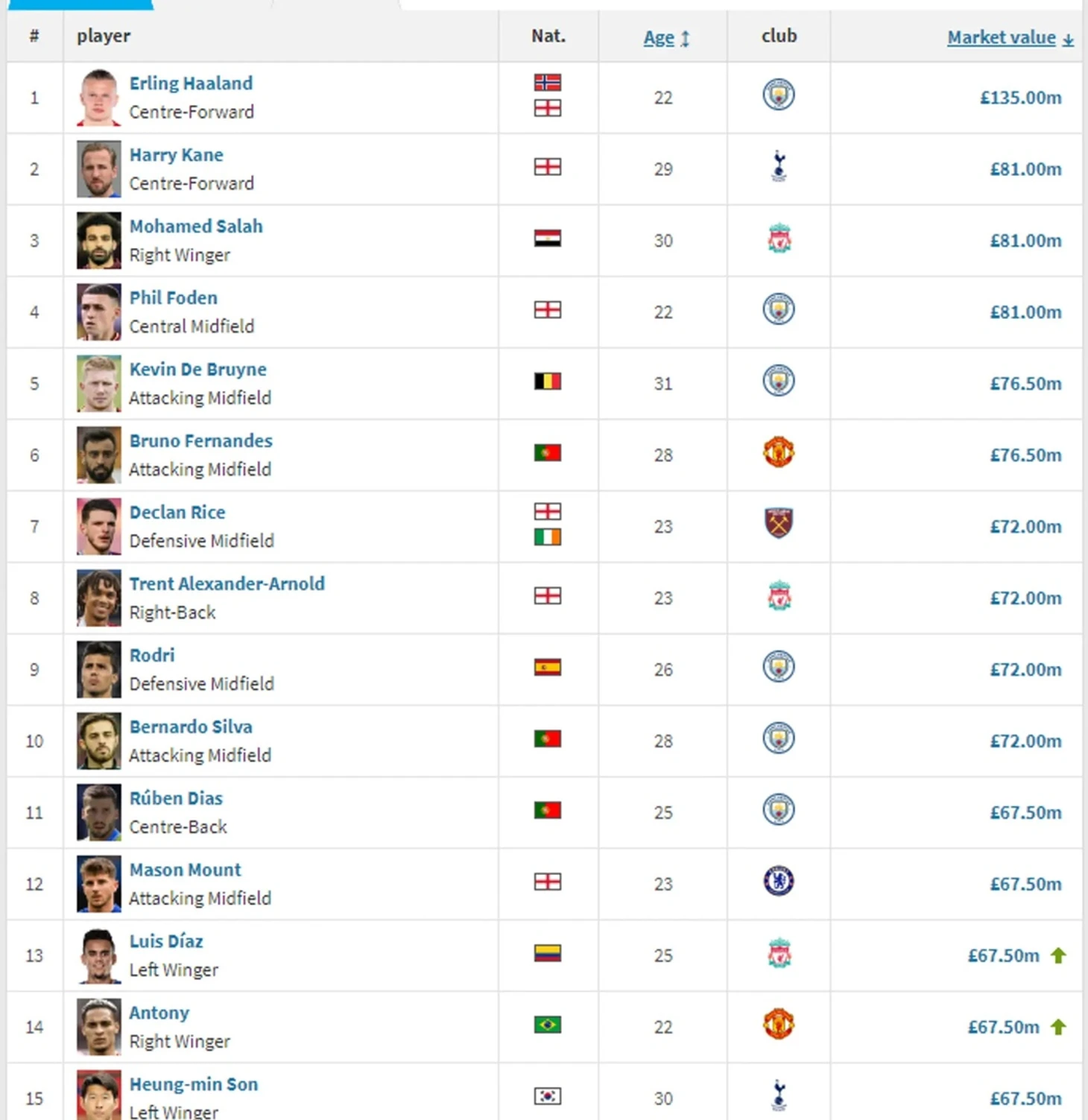
Task: Open Chelsea crest in Mason Mount row
Action: pos(779,882)
